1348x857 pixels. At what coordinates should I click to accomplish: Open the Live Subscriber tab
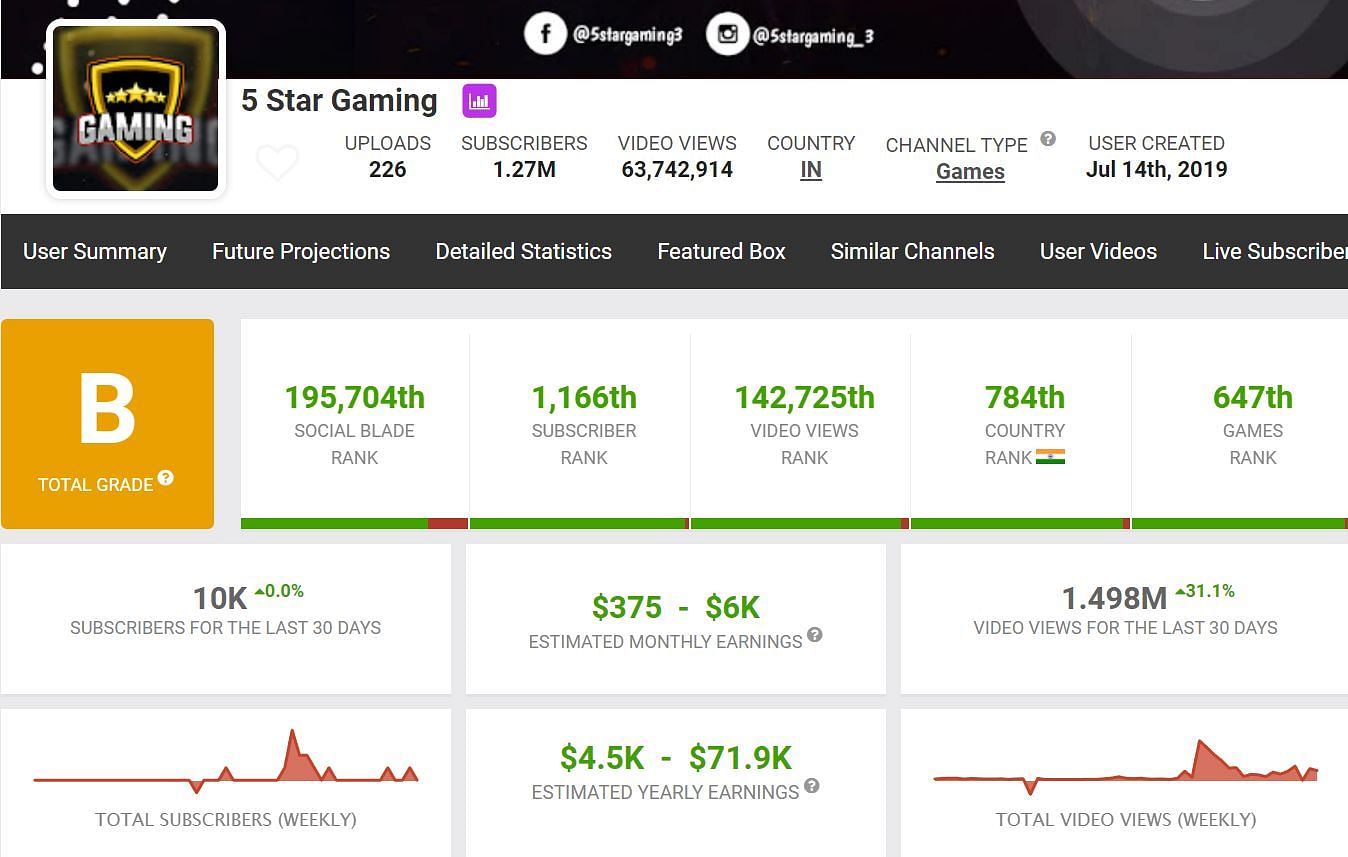pos(1274,252)
